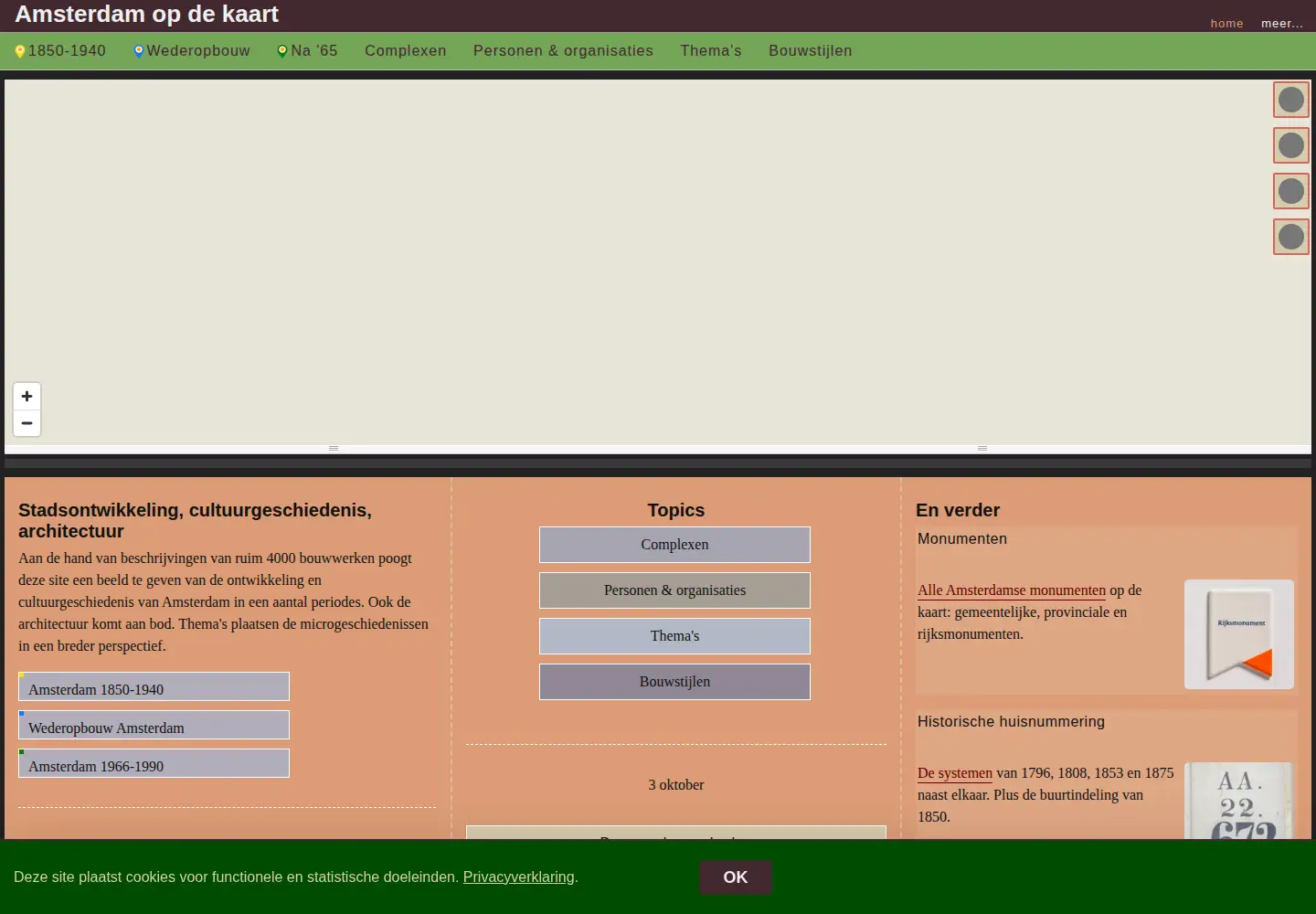1316x914 pixels.
Task: Accept cookies with the OK button
Action: click(x=736, y=877)
